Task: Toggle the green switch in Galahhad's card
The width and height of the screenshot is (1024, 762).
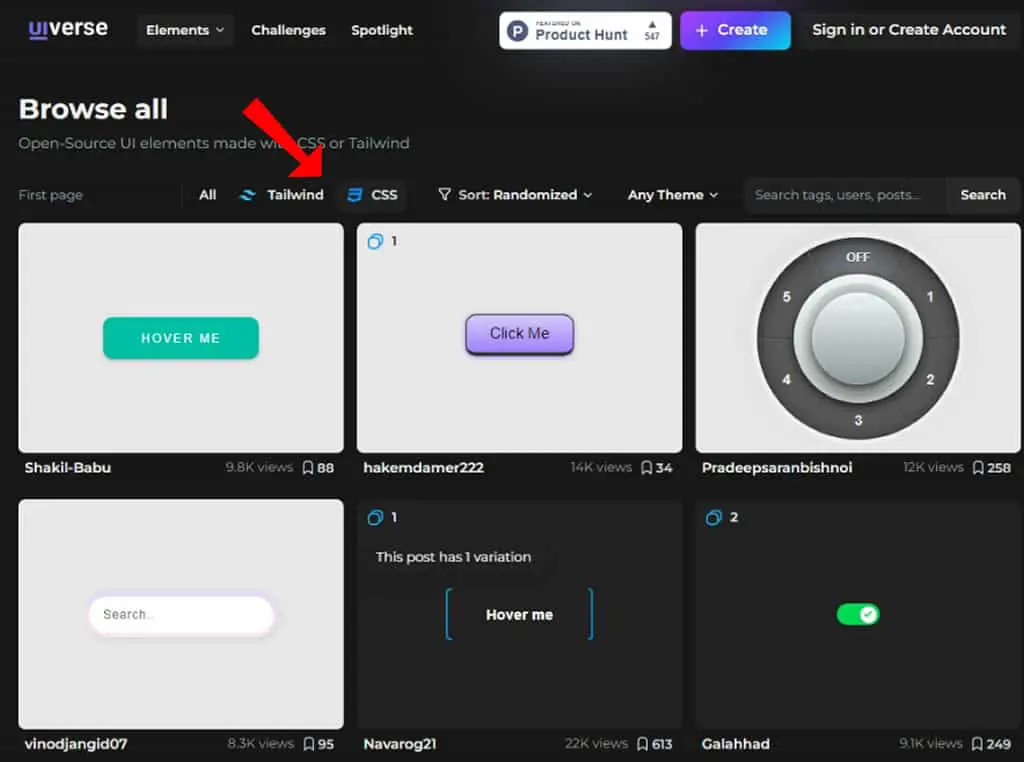Action: tap(858, 614)
